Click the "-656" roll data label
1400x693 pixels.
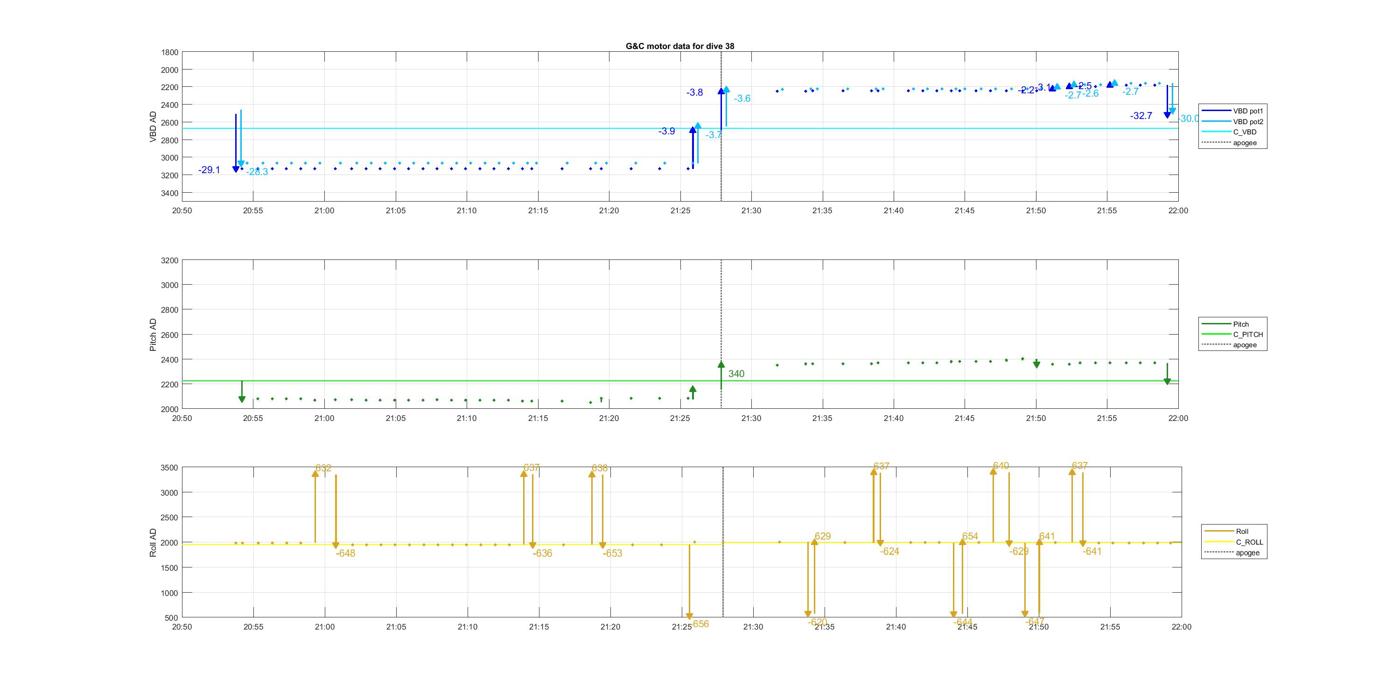(699, 623)
